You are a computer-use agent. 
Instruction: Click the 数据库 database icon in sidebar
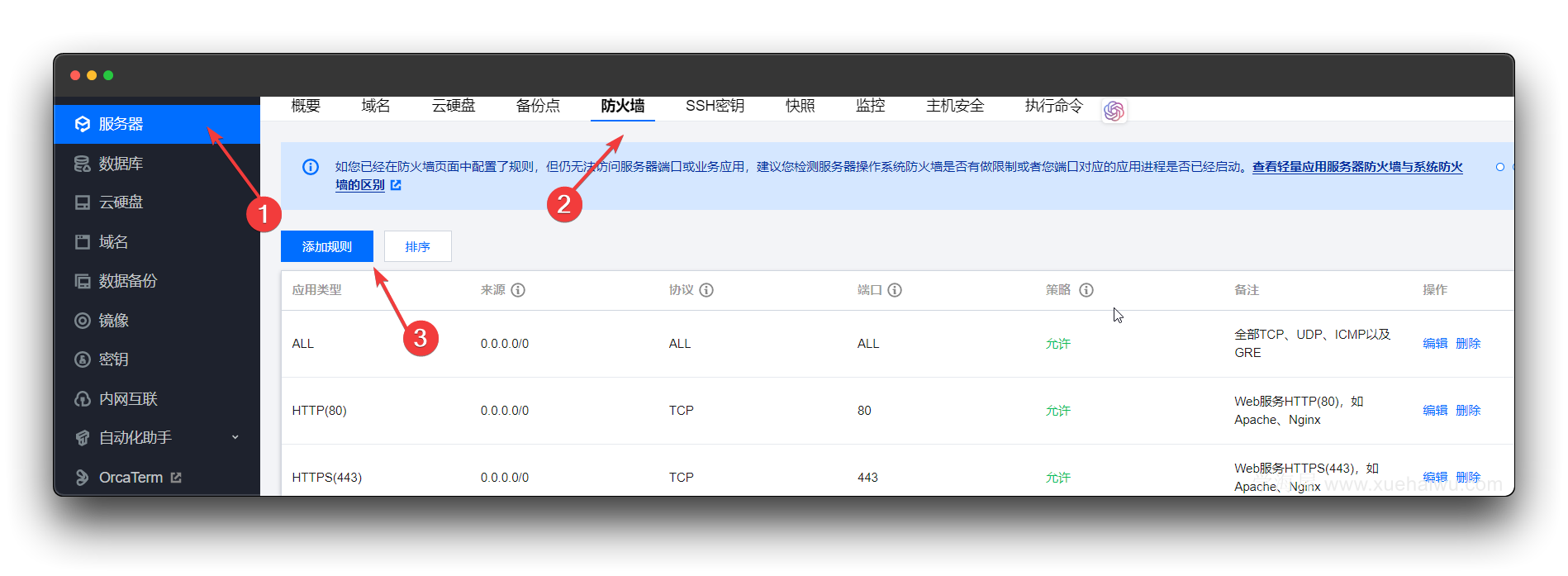click(82, 164)
